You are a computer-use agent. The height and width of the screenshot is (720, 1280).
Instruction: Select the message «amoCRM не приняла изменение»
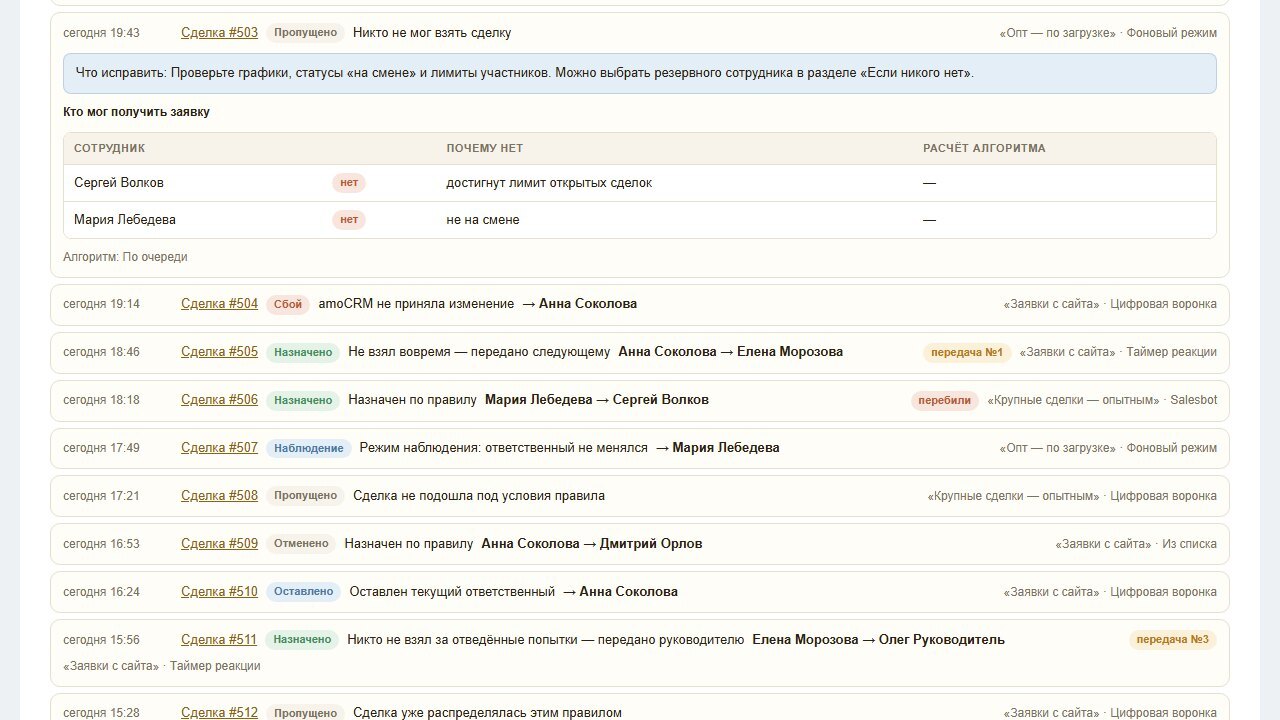(x=416, y=304)
